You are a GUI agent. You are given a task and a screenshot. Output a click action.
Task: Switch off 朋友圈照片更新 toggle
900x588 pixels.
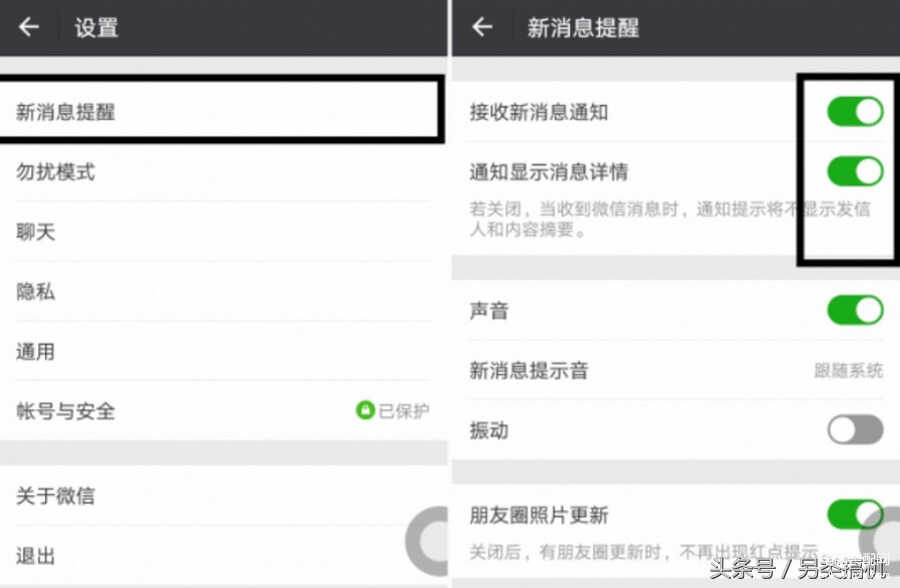(855, 514)
